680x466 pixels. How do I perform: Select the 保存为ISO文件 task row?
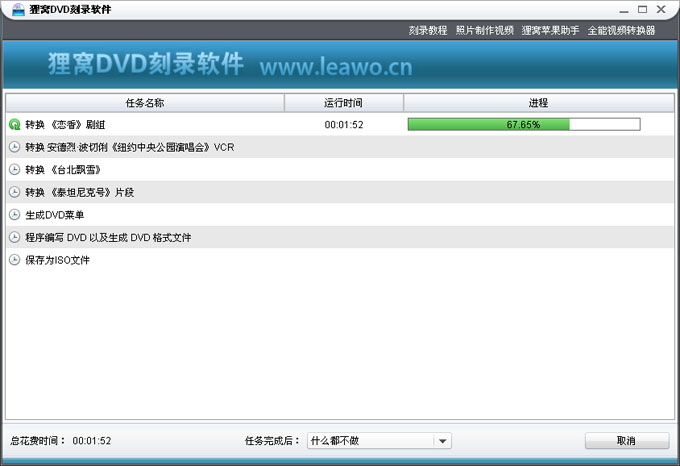340,260
